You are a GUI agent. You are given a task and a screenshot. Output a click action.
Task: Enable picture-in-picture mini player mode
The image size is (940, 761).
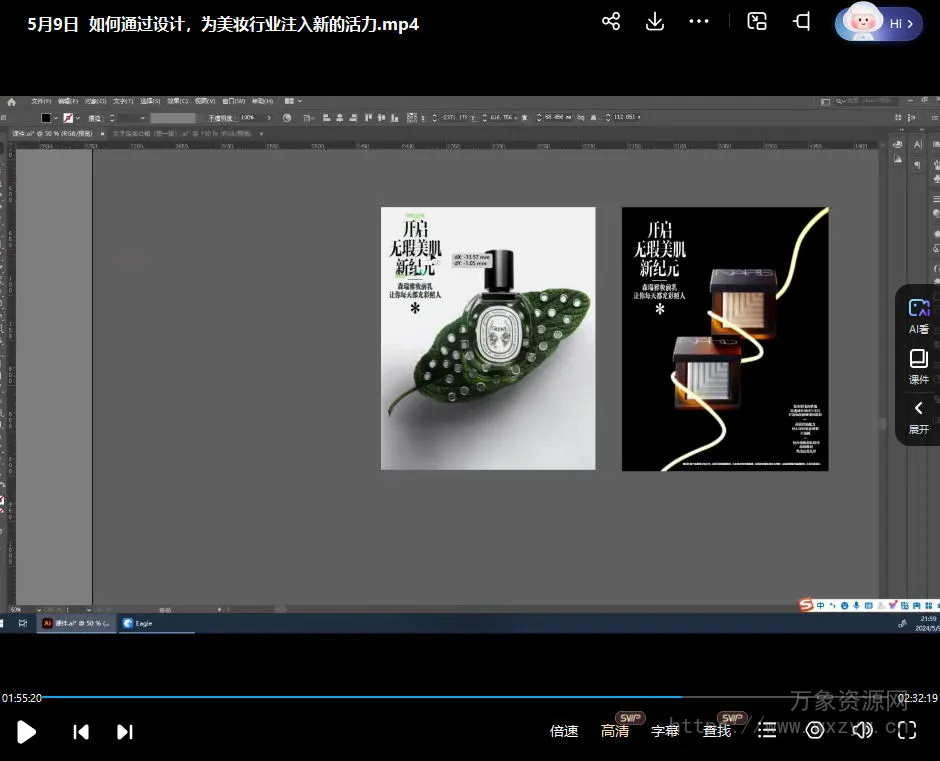(757, 22)
